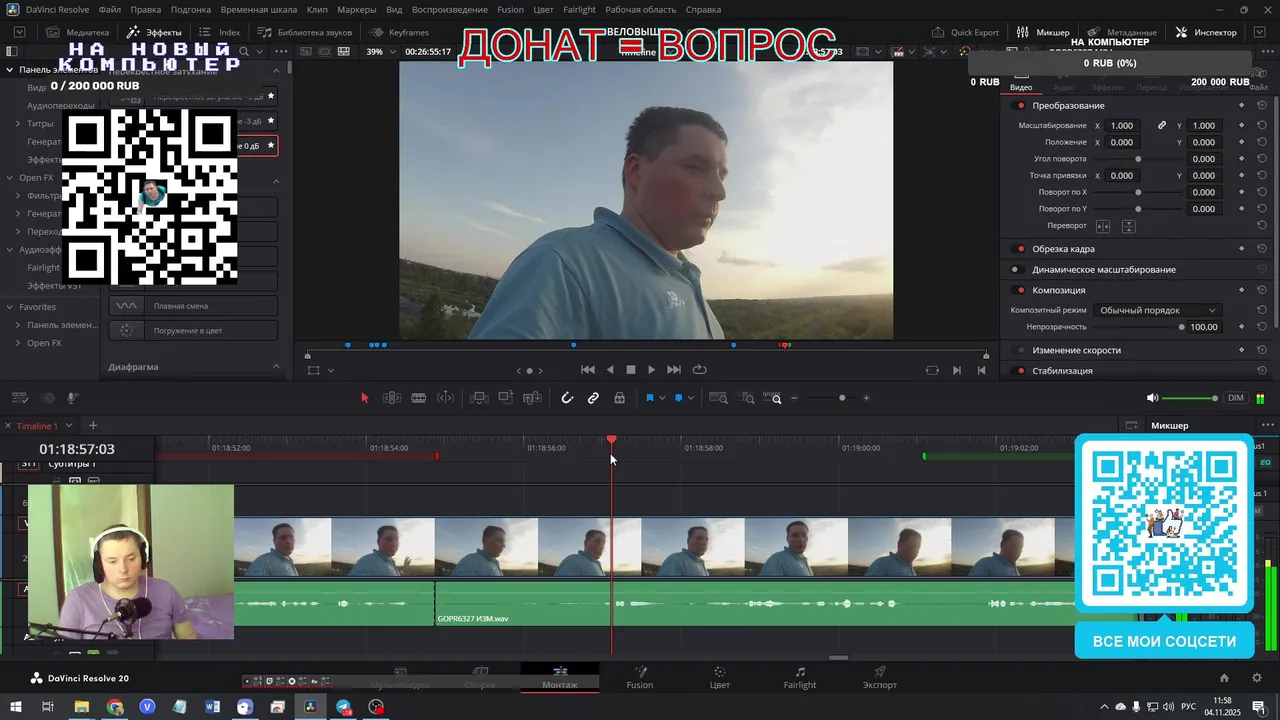Open the Файл menu
The width and height of the screenshot is (1280, 720).
pyautogui.click(x=110, y=9)
